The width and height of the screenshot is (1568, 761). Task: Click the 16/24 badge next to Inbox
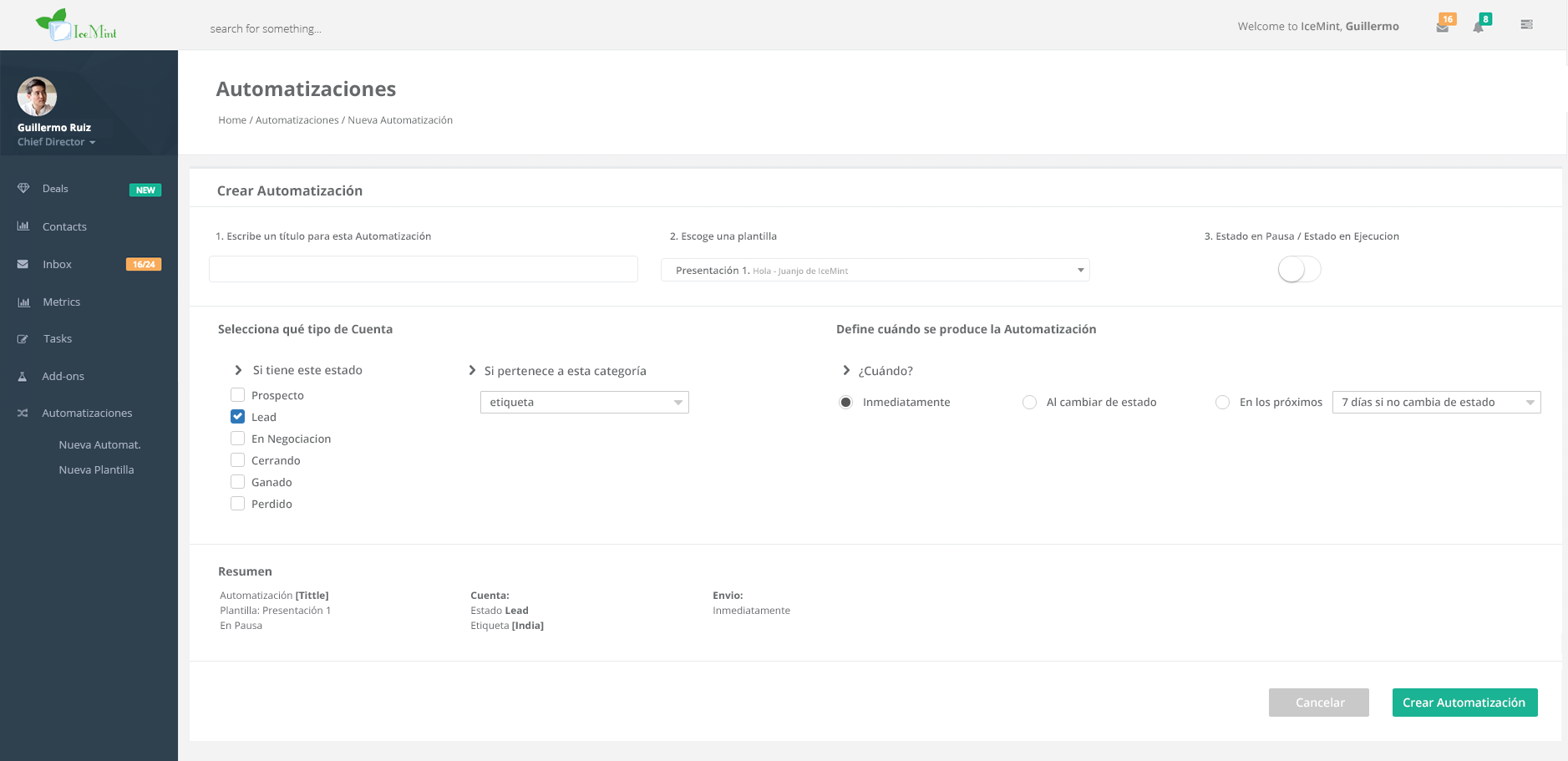click(x=144, y=264)
